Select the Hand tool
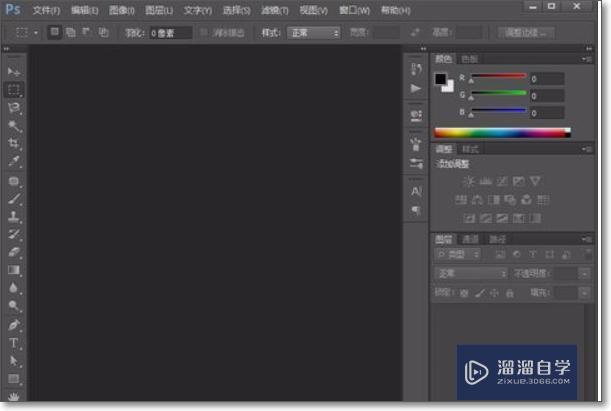The height and width of the screenshot is (411, 611). (14, 396)
